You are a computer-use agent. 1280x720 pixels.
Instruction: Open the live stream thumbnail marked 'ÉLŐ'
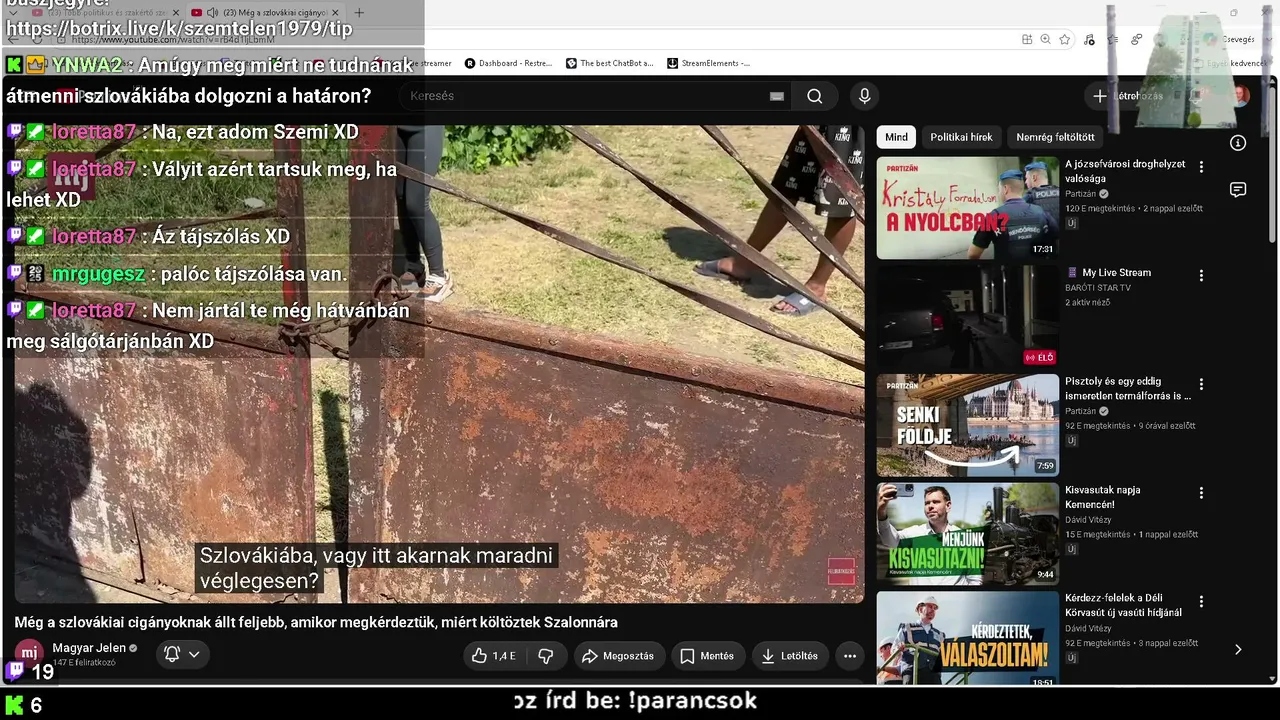point(967,316)
